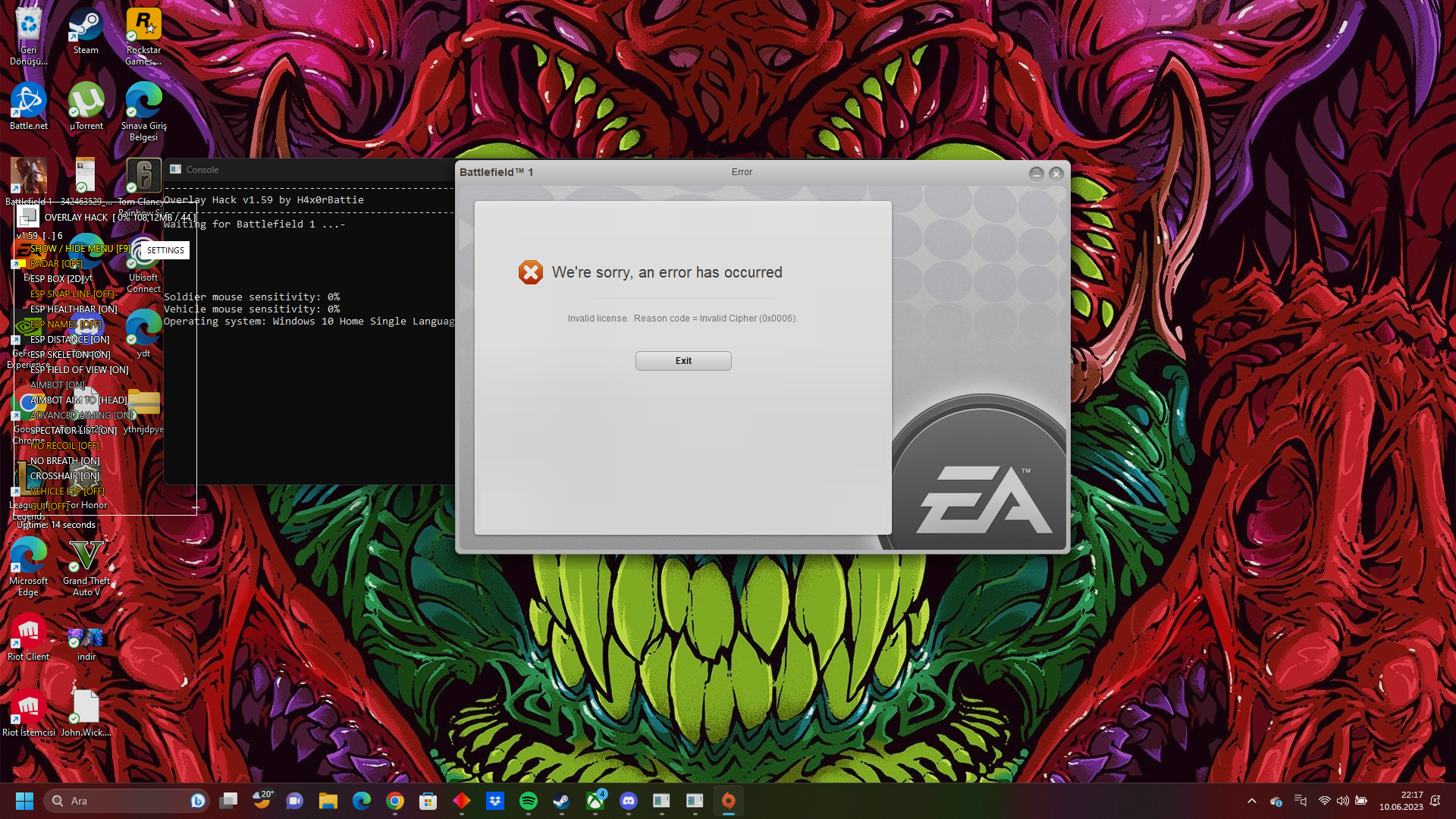Viewport: 1456px width, 819px height.
Task: Toggle NO RECOIL in the overlay
Action: [x=64, y=446]
